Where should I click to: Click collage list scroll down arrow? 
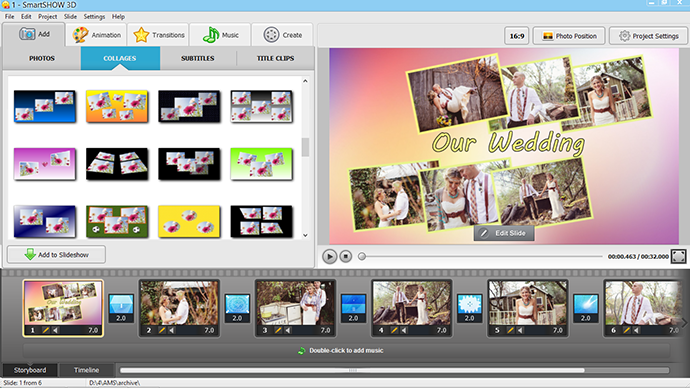(305, 235)
